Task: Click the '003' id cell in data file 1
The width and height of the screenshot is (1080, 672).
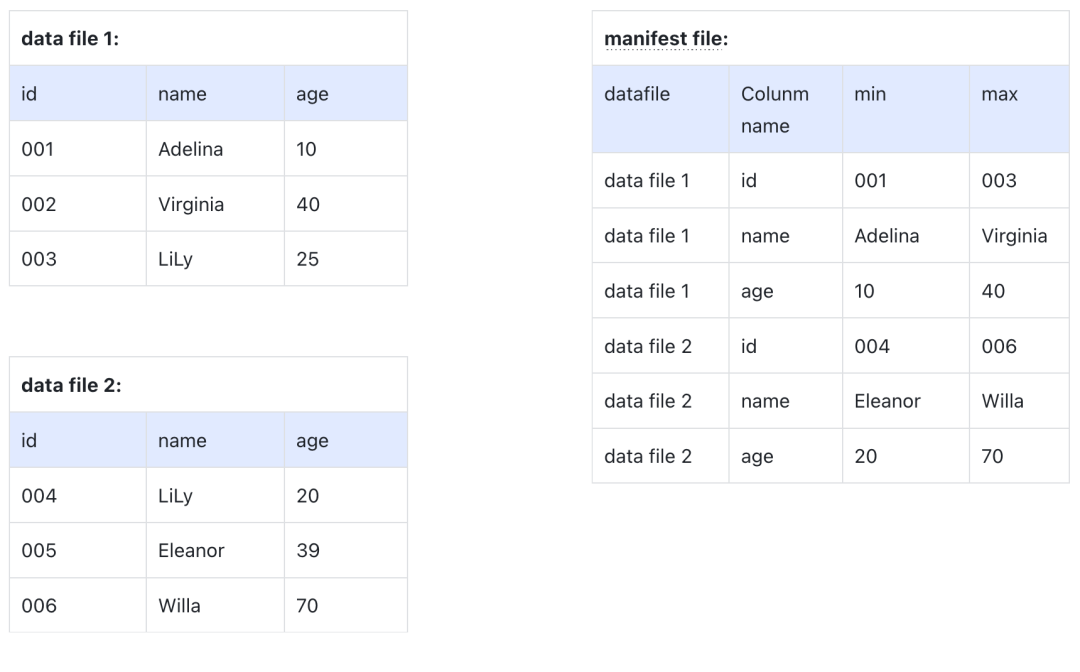Action: 39,259
